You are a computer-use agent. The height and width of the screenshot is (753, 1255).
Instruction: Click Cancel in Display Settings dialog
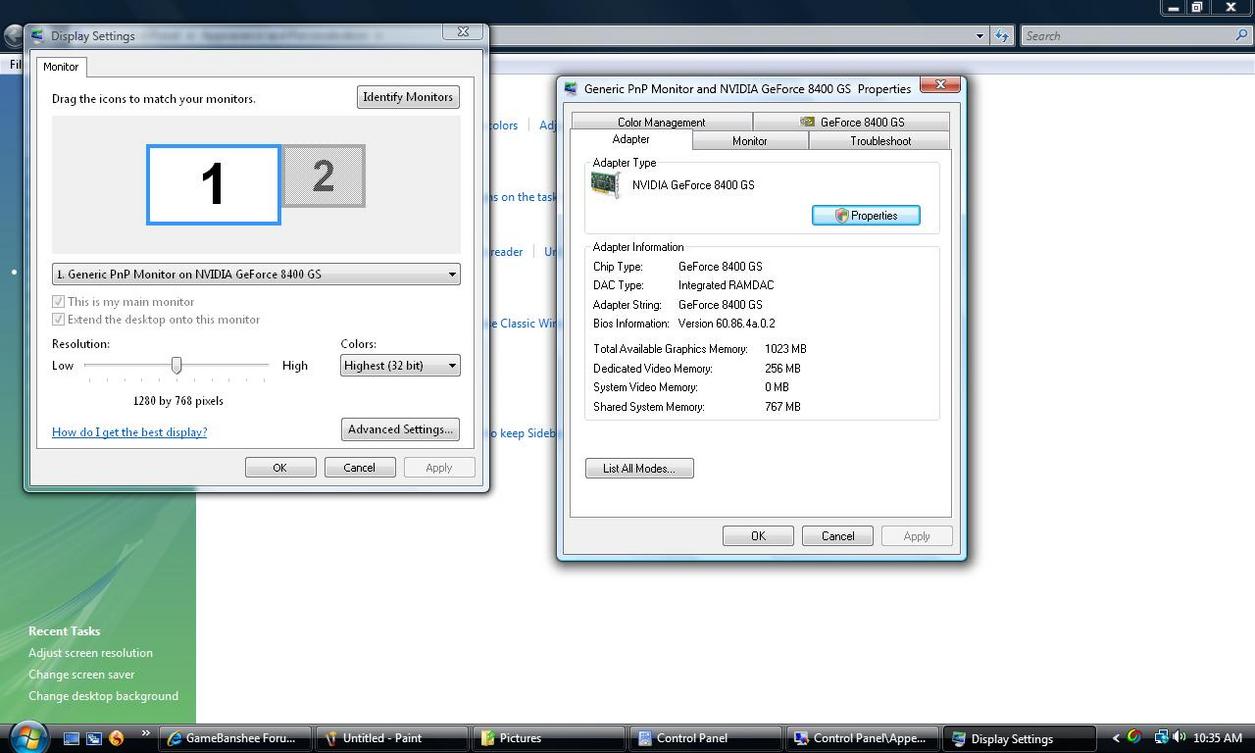pos(359,468)
